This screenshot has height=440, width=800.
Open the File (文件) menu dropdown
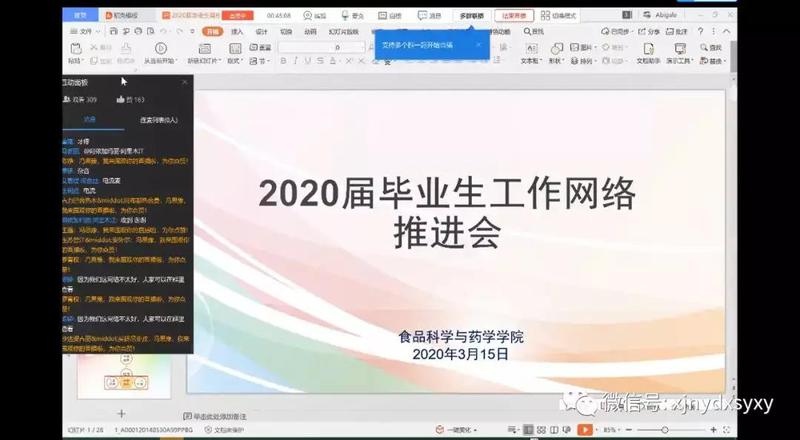pyautogui.click(x=83, y=32)
